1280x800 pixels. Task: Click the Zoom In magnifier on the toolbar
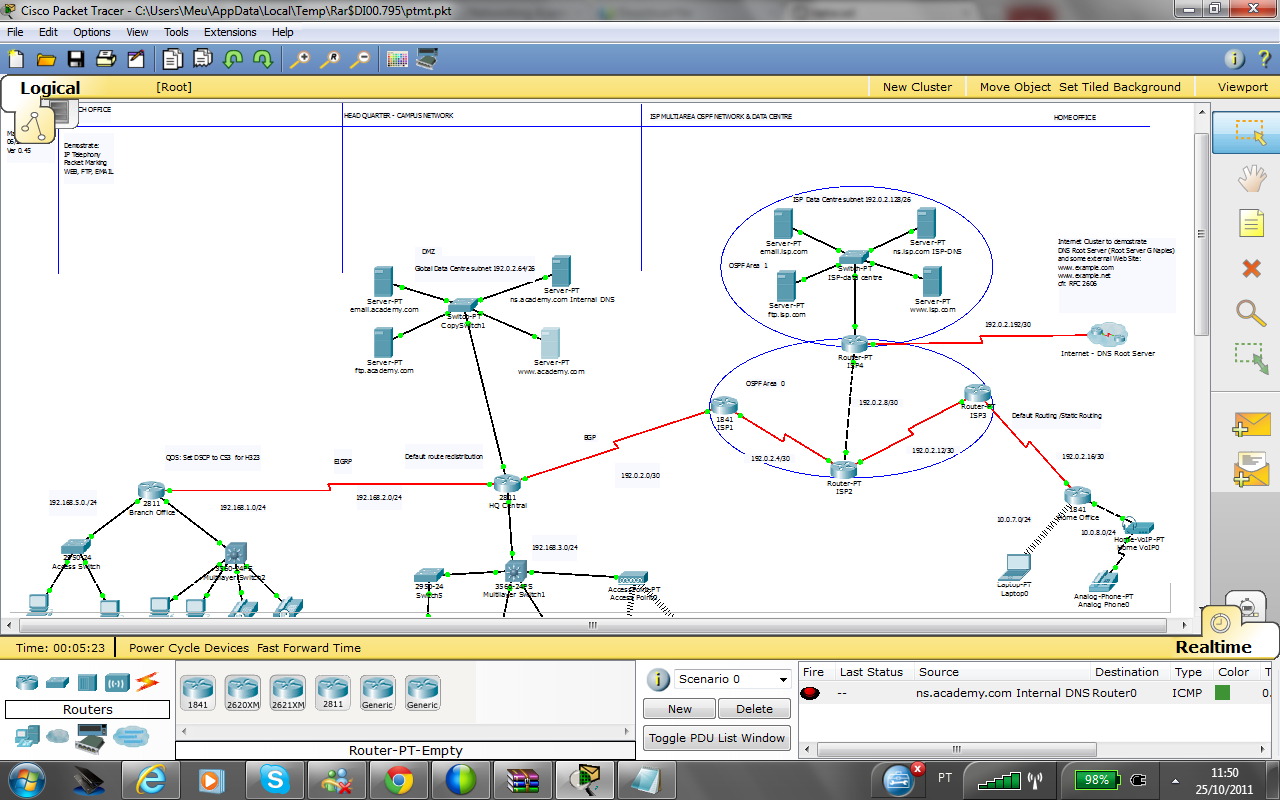299,59
